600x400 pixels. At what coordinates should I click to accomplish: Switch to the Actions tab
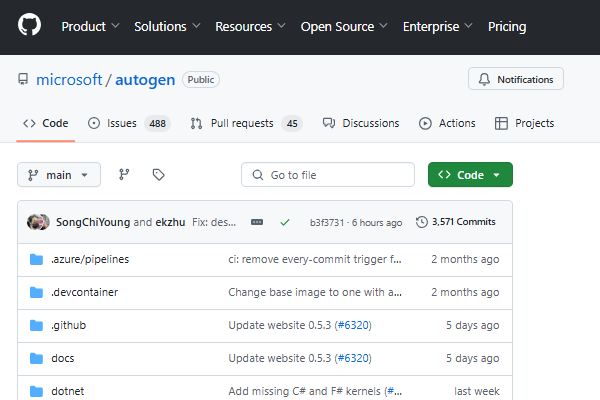click(x=447, y=123)
